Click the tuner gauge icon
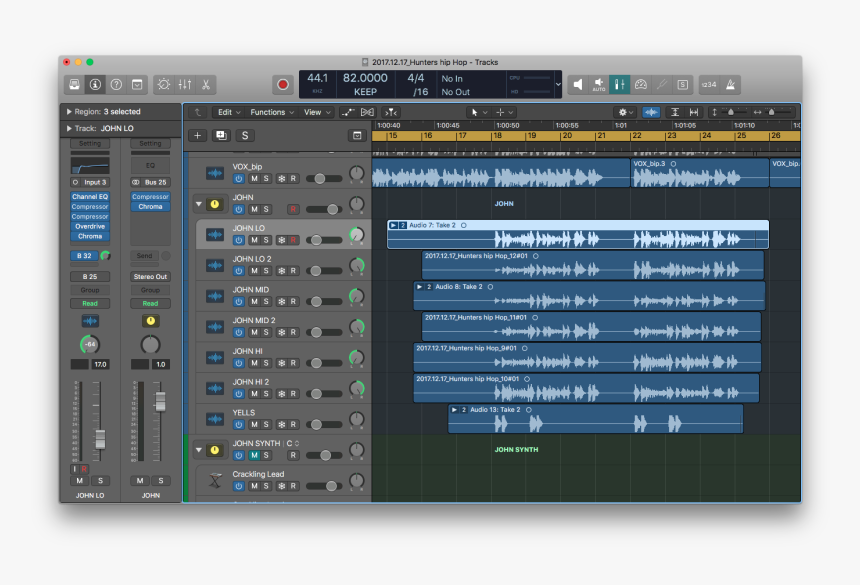Viewport: 860px width, 585px height. [641, 84]
